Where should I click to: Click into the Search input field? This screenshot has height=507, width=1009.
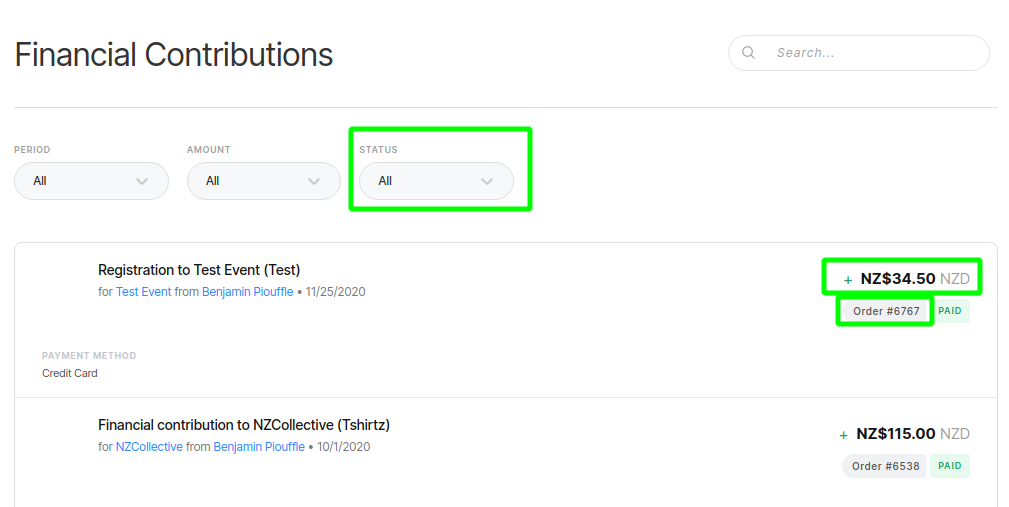(x=858, y=53)
